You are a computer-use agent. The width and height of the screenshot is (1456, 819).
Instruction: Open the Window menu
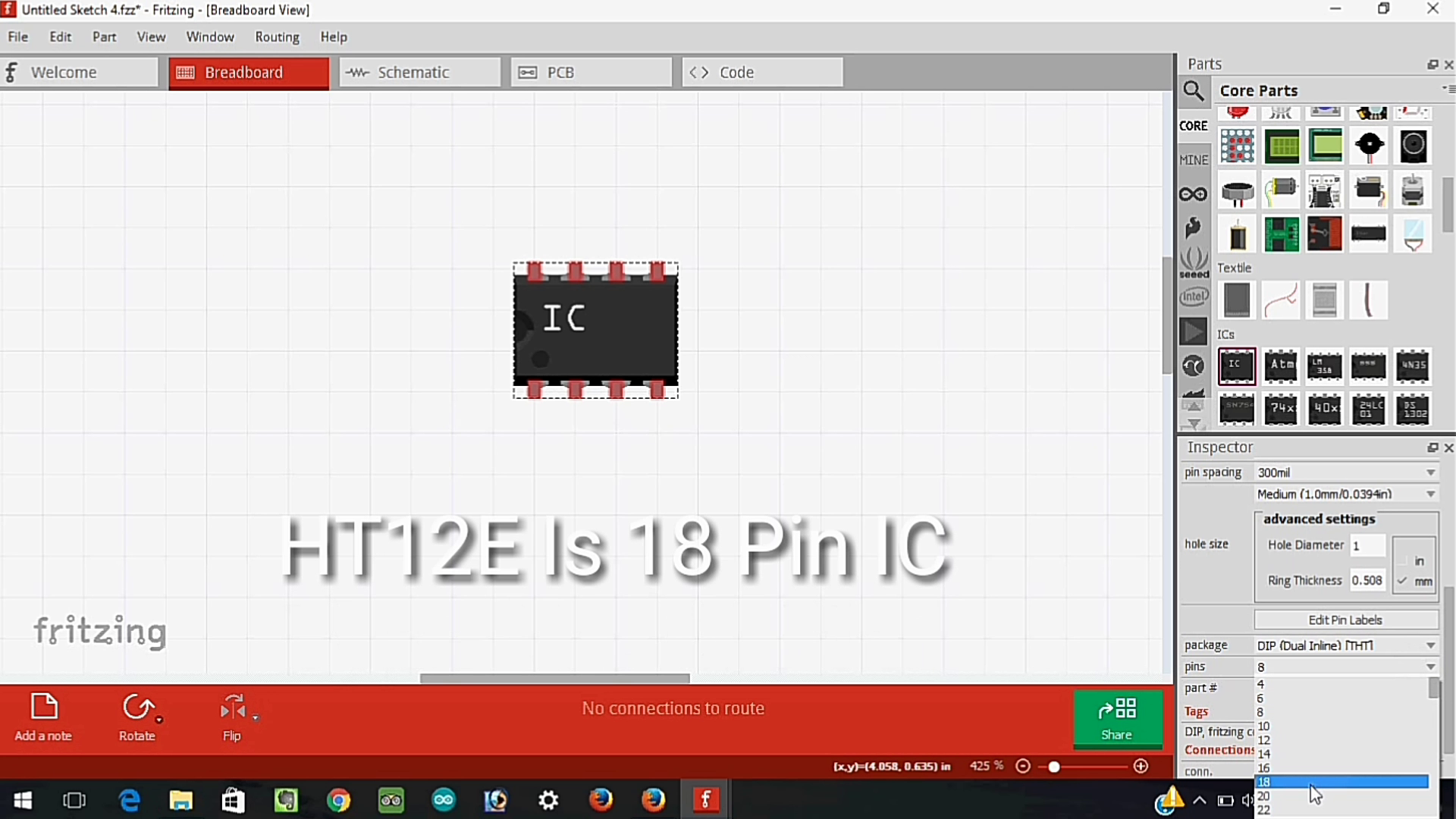(x=210, y=36)
